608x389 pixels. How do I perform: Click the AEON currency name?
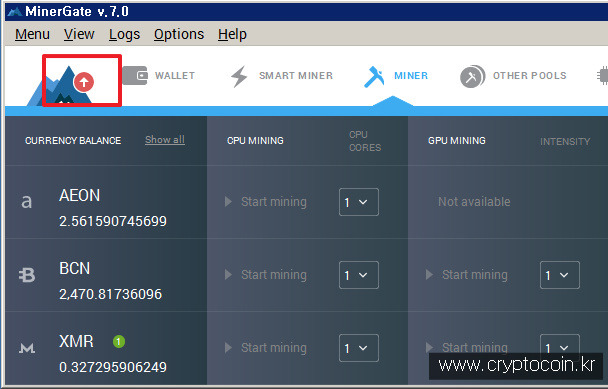(79, 195)
